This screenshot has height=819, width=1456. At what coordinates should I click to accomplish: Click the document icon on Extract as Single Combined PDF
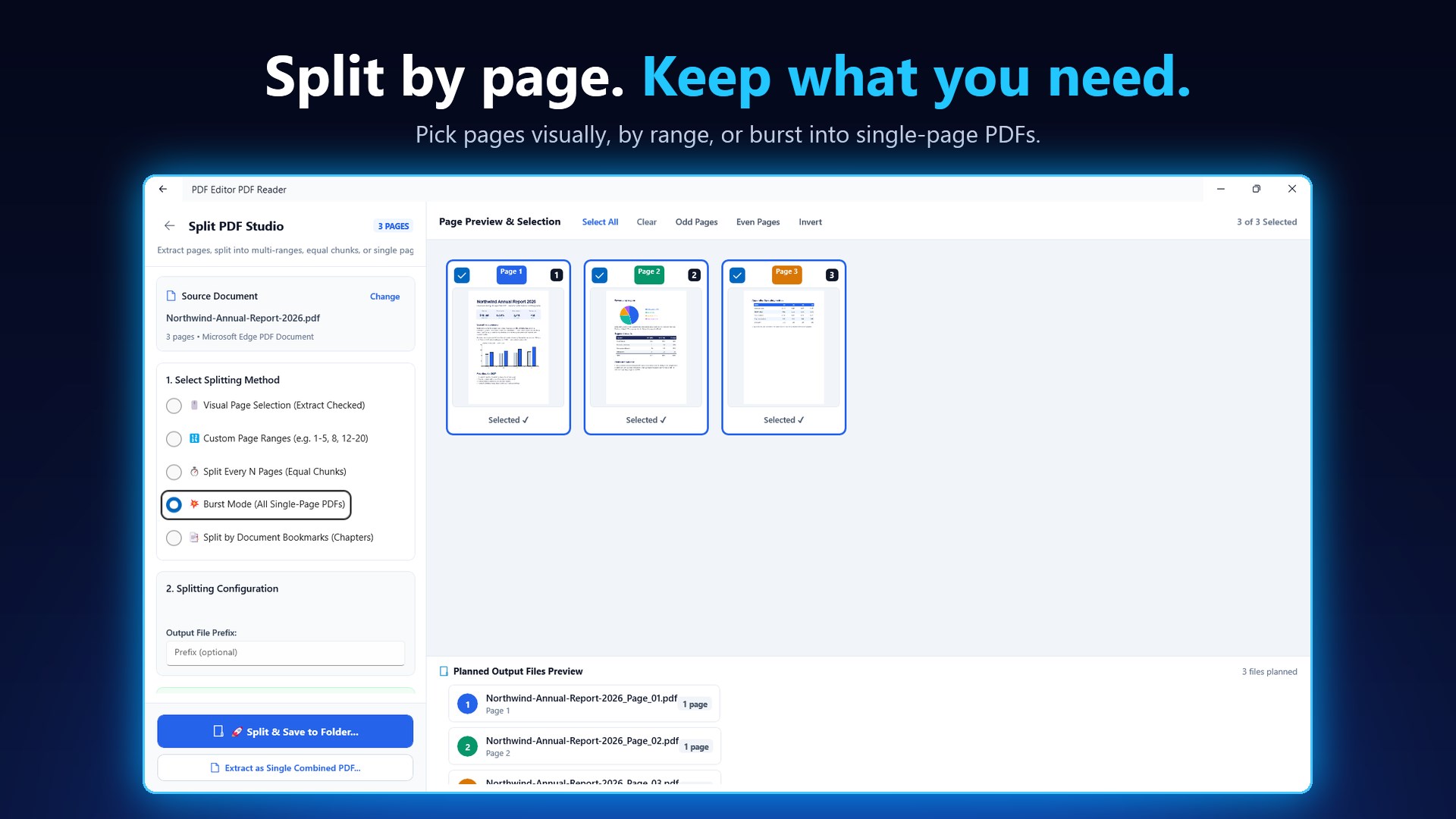(215, 768)
